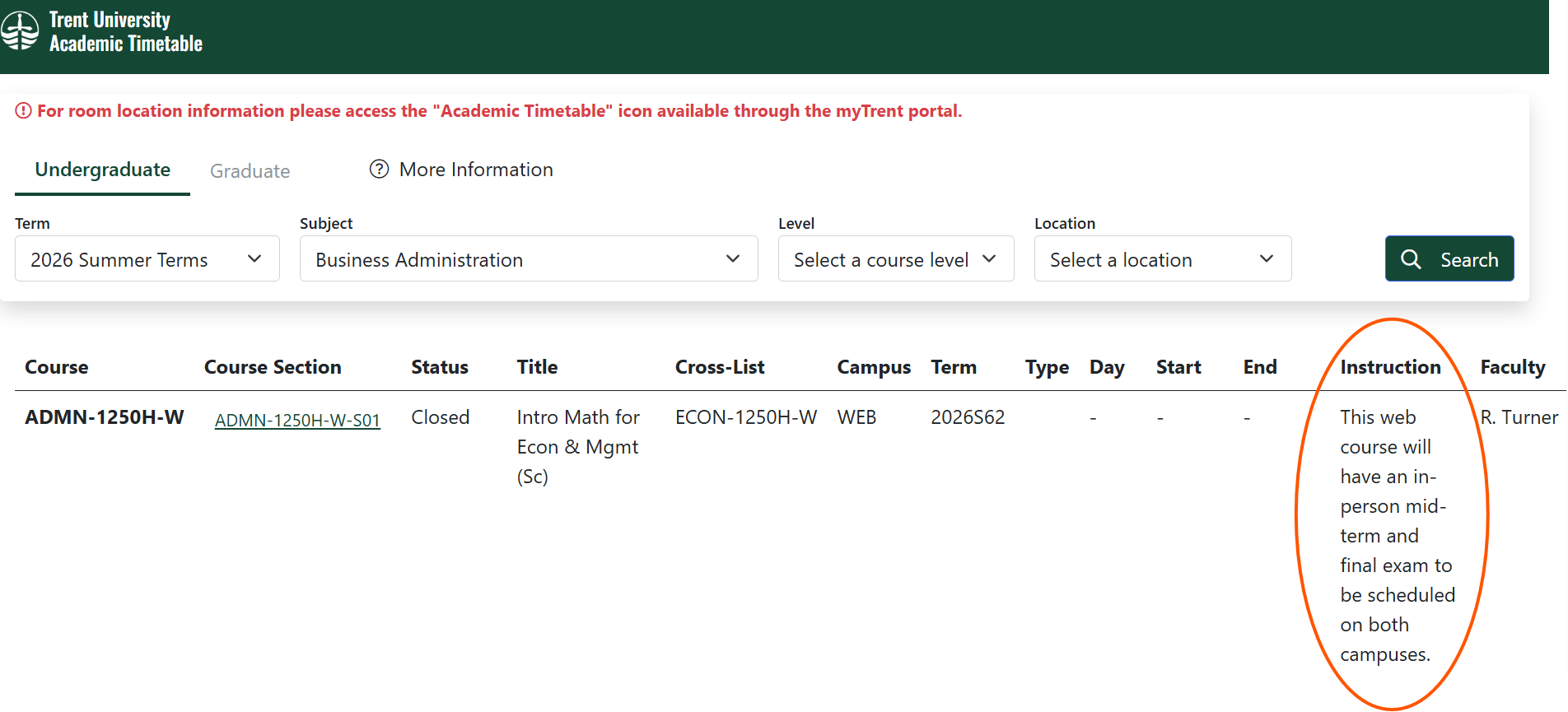Image resolution: width=1568 pixels, height=712 pixels.
Task: Click the Closed status cell
Action: pyautogui.click(x=441, y=417)
